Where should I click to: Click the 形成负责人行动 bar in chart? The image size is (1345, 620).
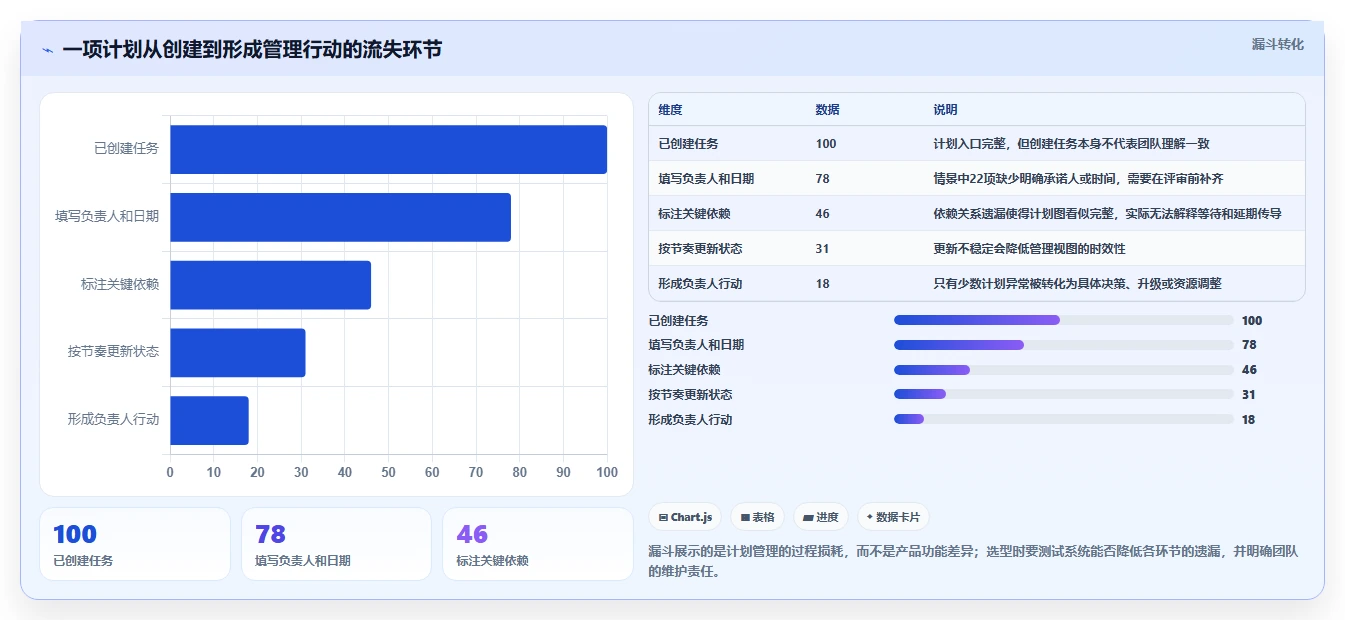(x=209, y=420)
